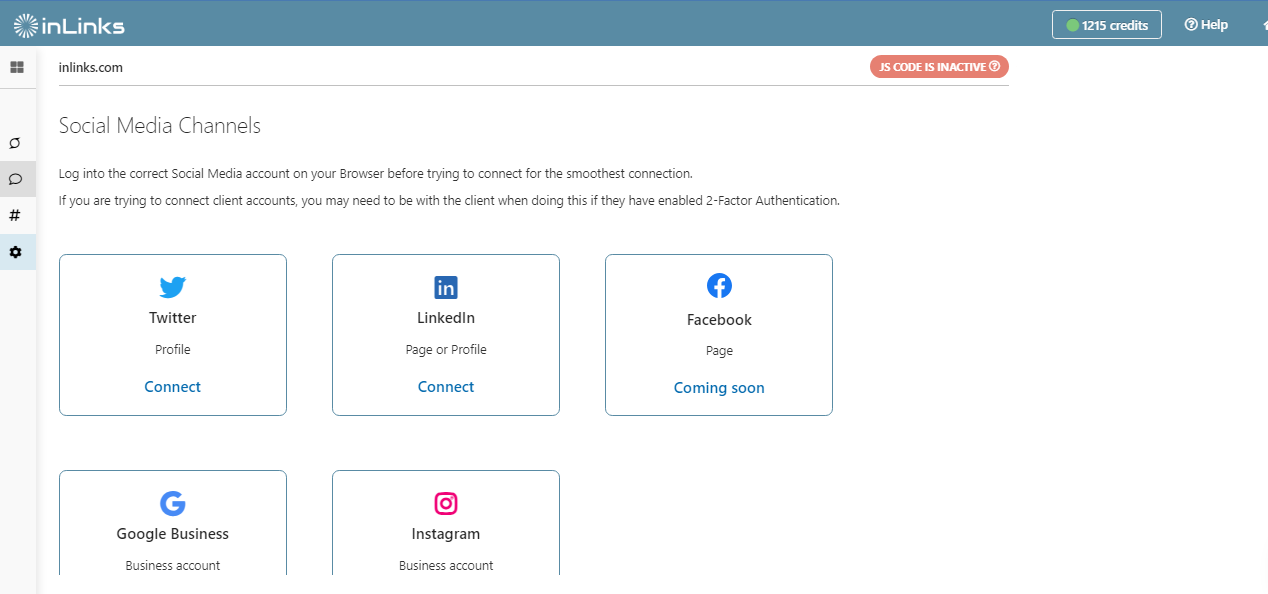Open the dashboard grid icon in sidebar

pyautogui.click(x=17, y=68)
